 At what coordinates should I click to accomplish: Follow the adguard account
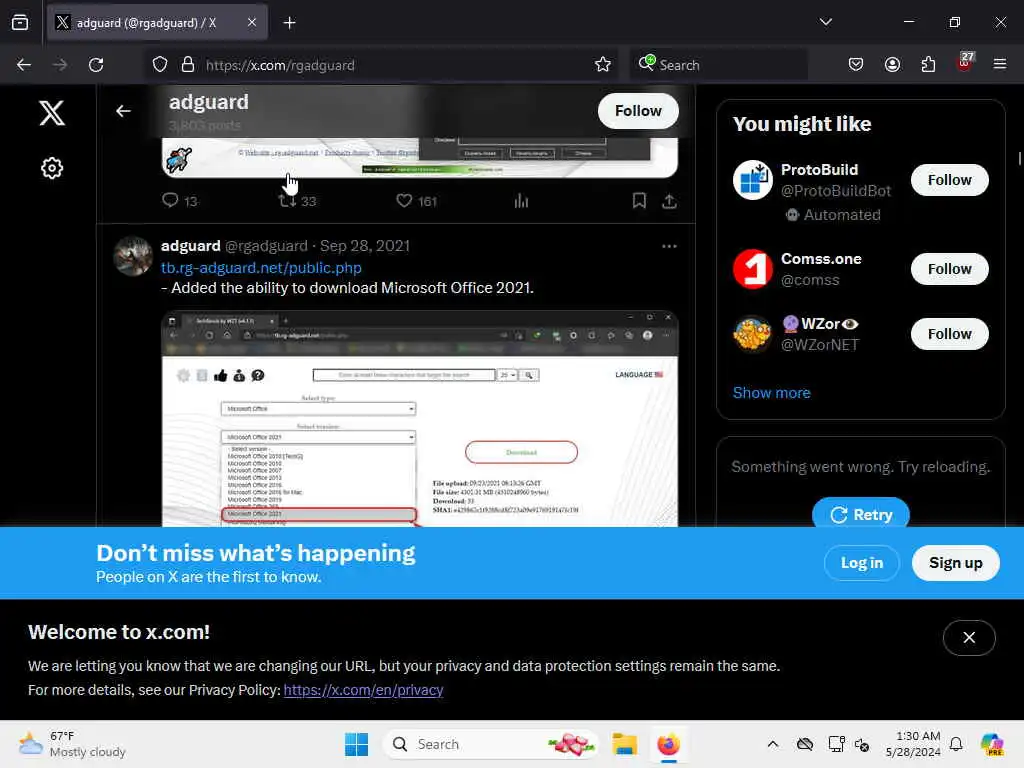(638, 111)
